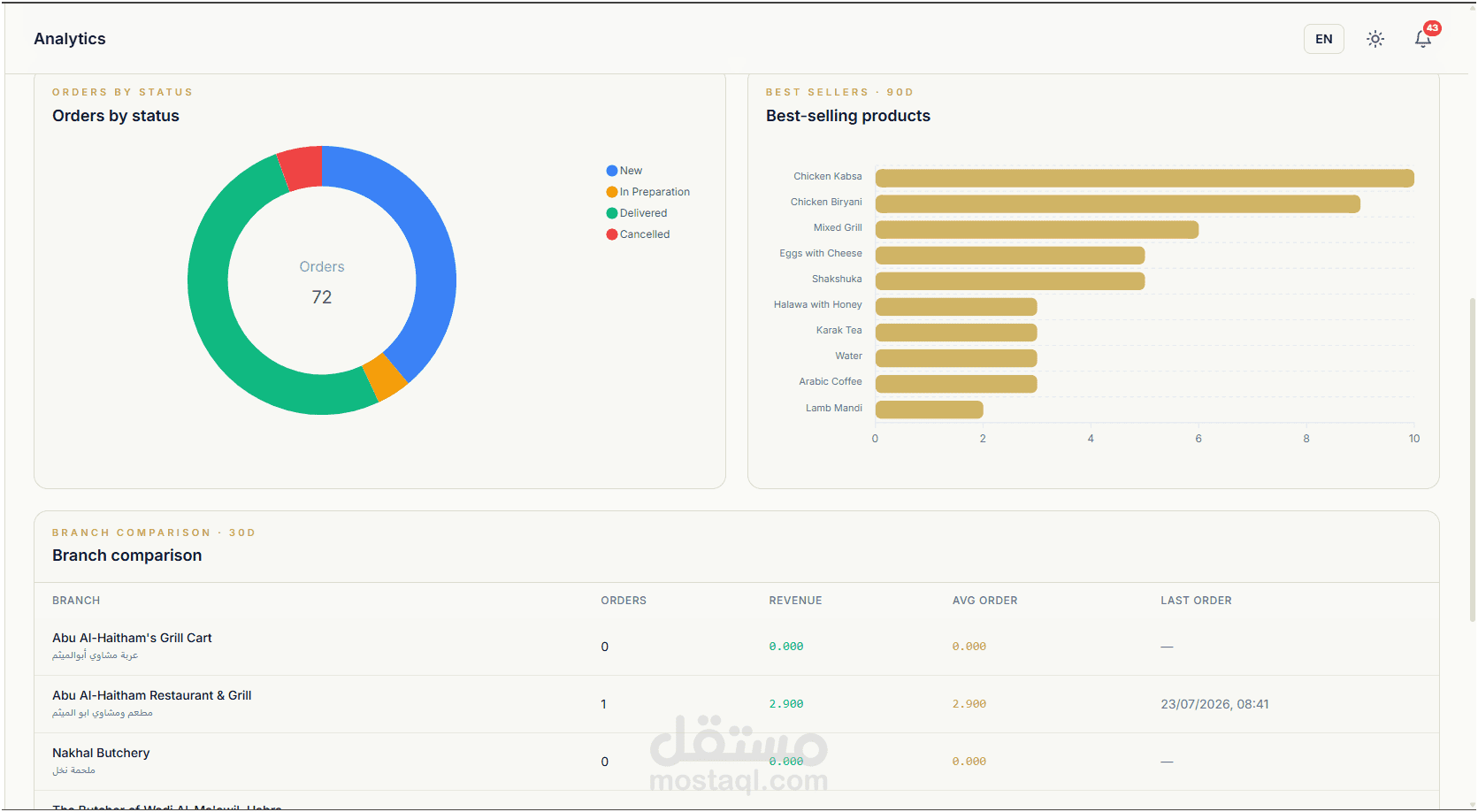Click the Chicken Biryani bar
This screenshot has width=1478, height=812.
coord(1118,203)
